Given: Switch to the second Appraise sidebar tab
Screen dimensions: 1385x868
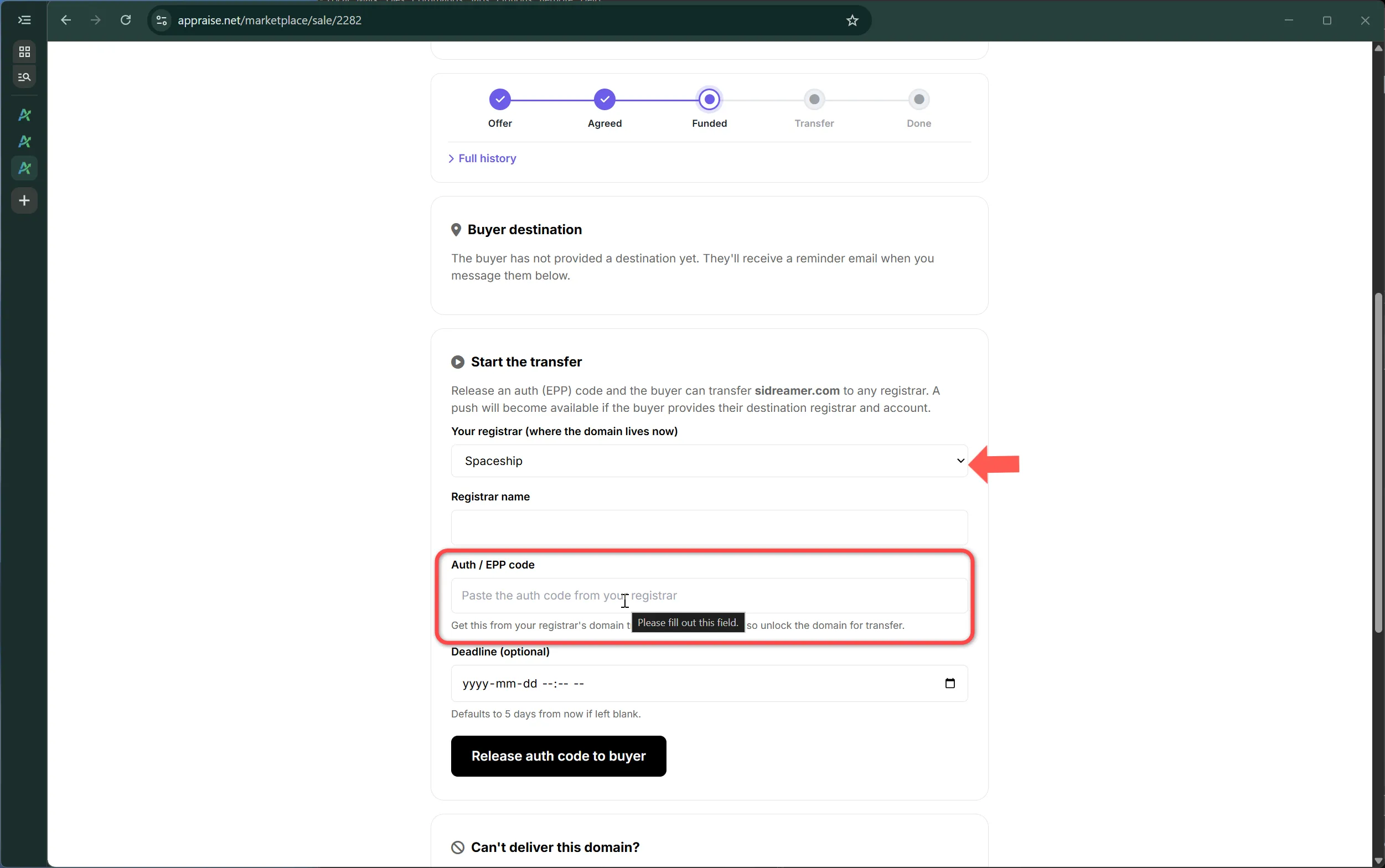Looking at the screenshot, I should pyautogui.click(x=24, y=141).
